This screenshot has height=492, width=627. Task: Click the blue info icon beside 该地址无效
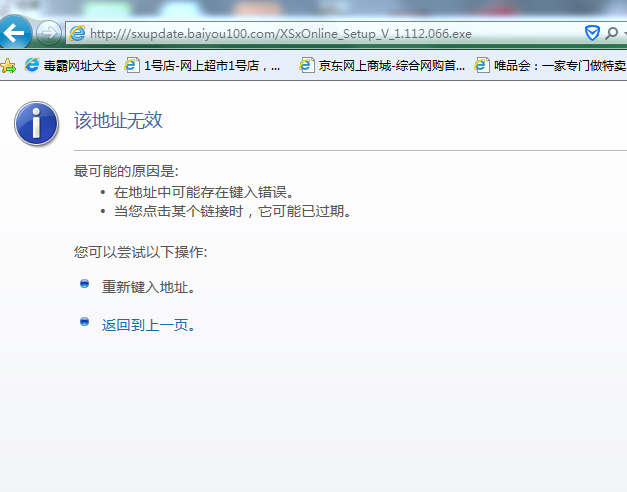coord(36,124)
